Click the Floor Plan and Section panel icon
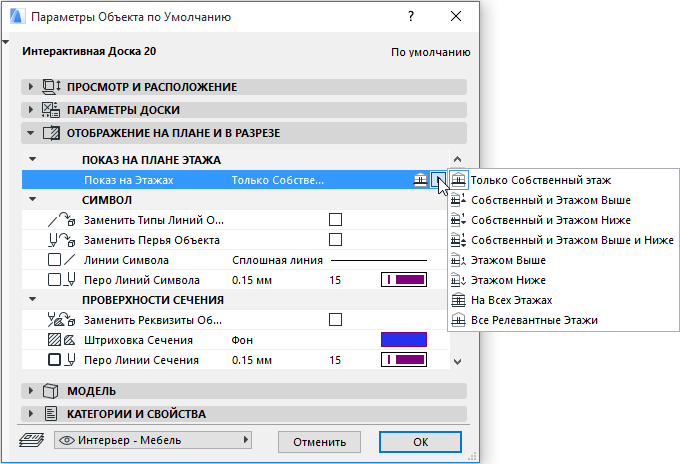The image size is (680, 464). click(x=51, y=133)
